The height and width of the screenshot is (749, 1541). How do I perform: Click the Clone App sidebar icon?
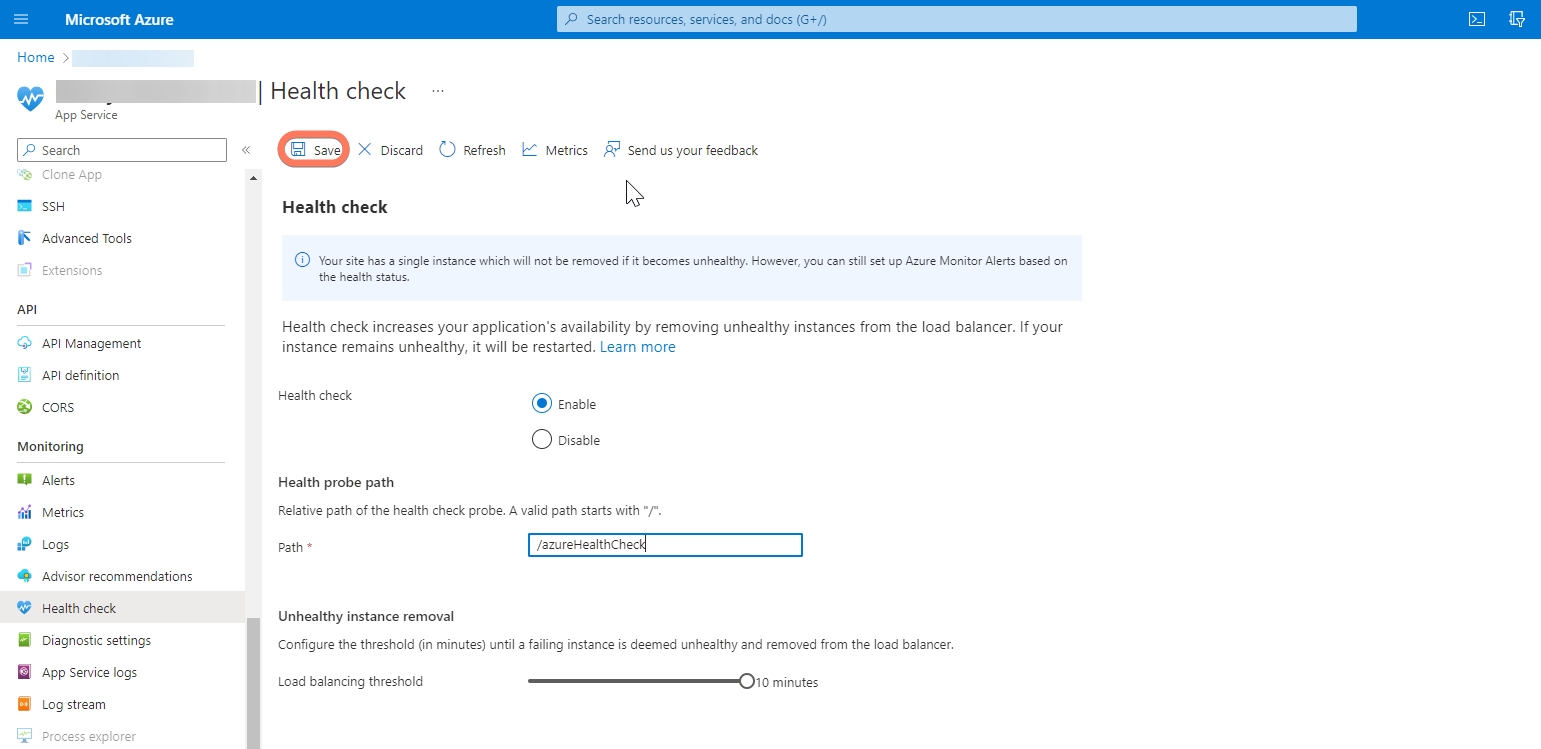click(x=25, y=174)
